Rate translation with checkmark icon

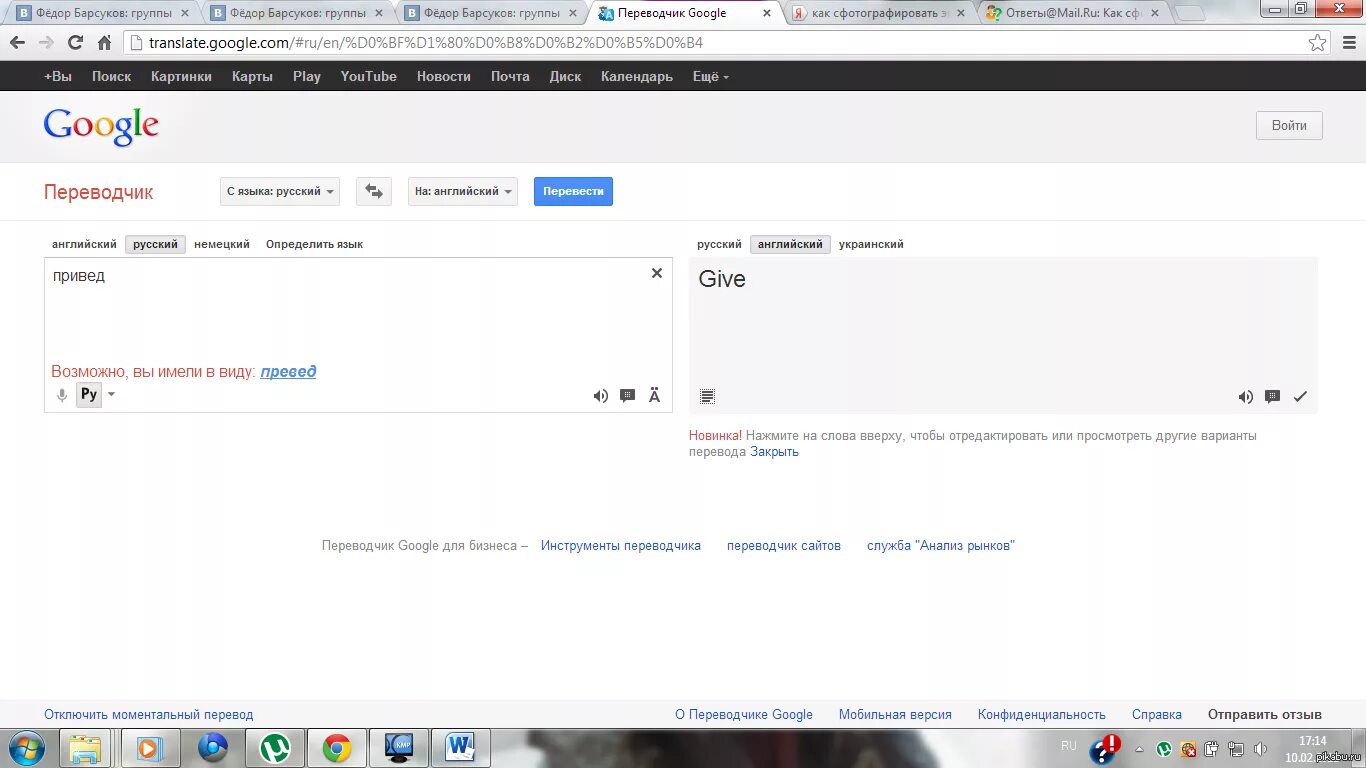pyautogui.click(x=1300, y=397)
